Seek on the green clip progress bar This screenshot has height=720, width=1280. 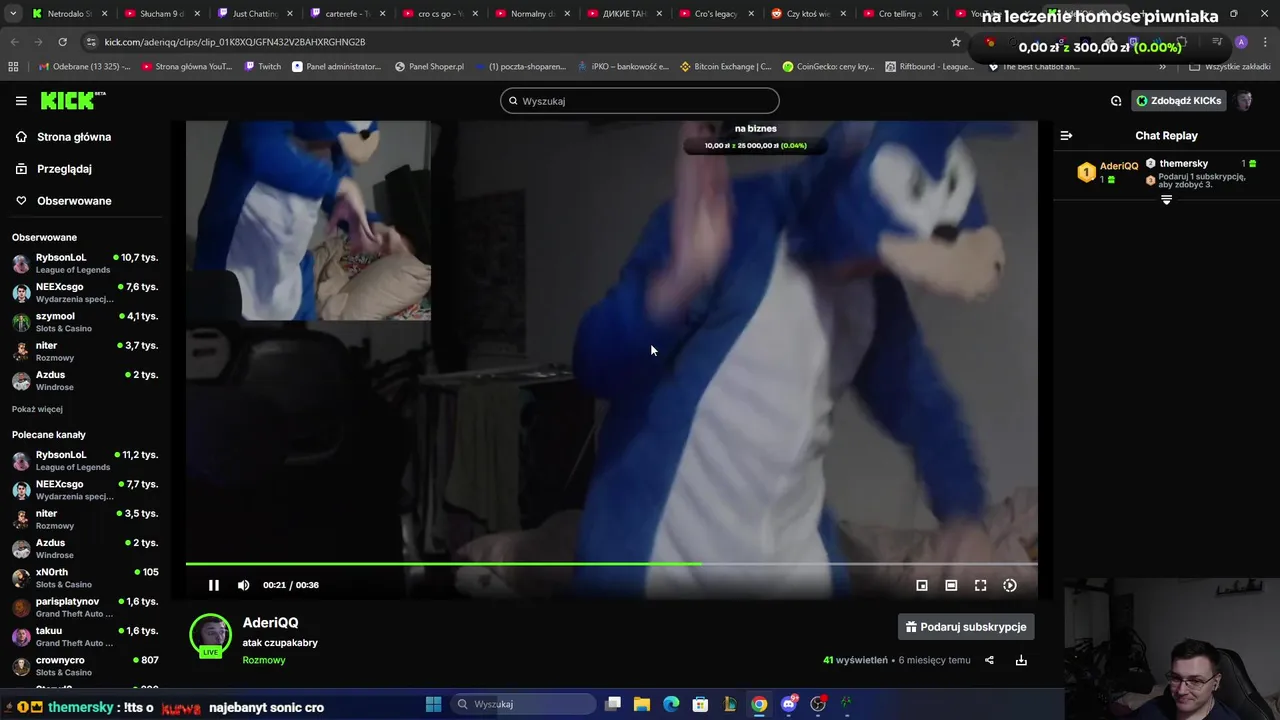[611, 564]
